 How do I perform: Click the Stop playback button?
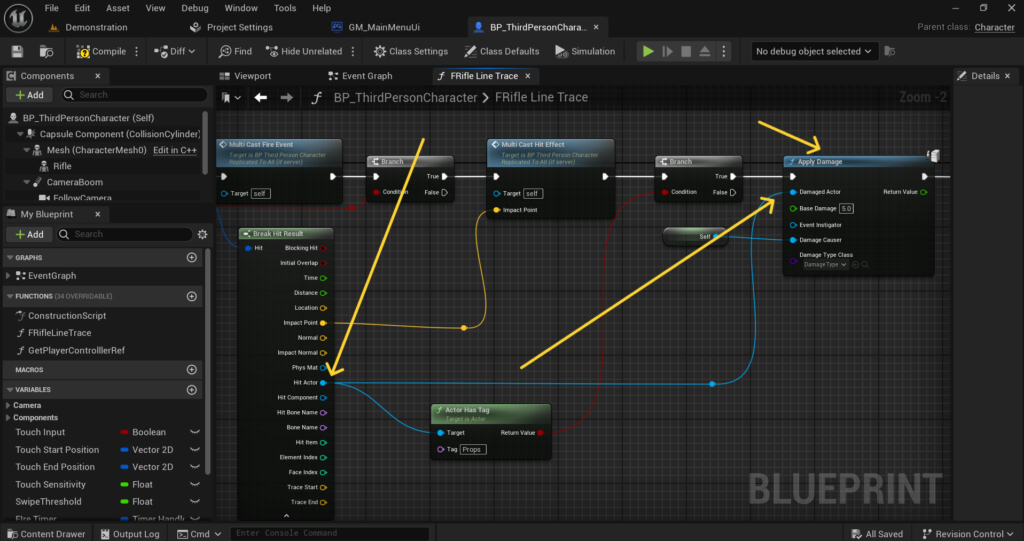(686, 51)
